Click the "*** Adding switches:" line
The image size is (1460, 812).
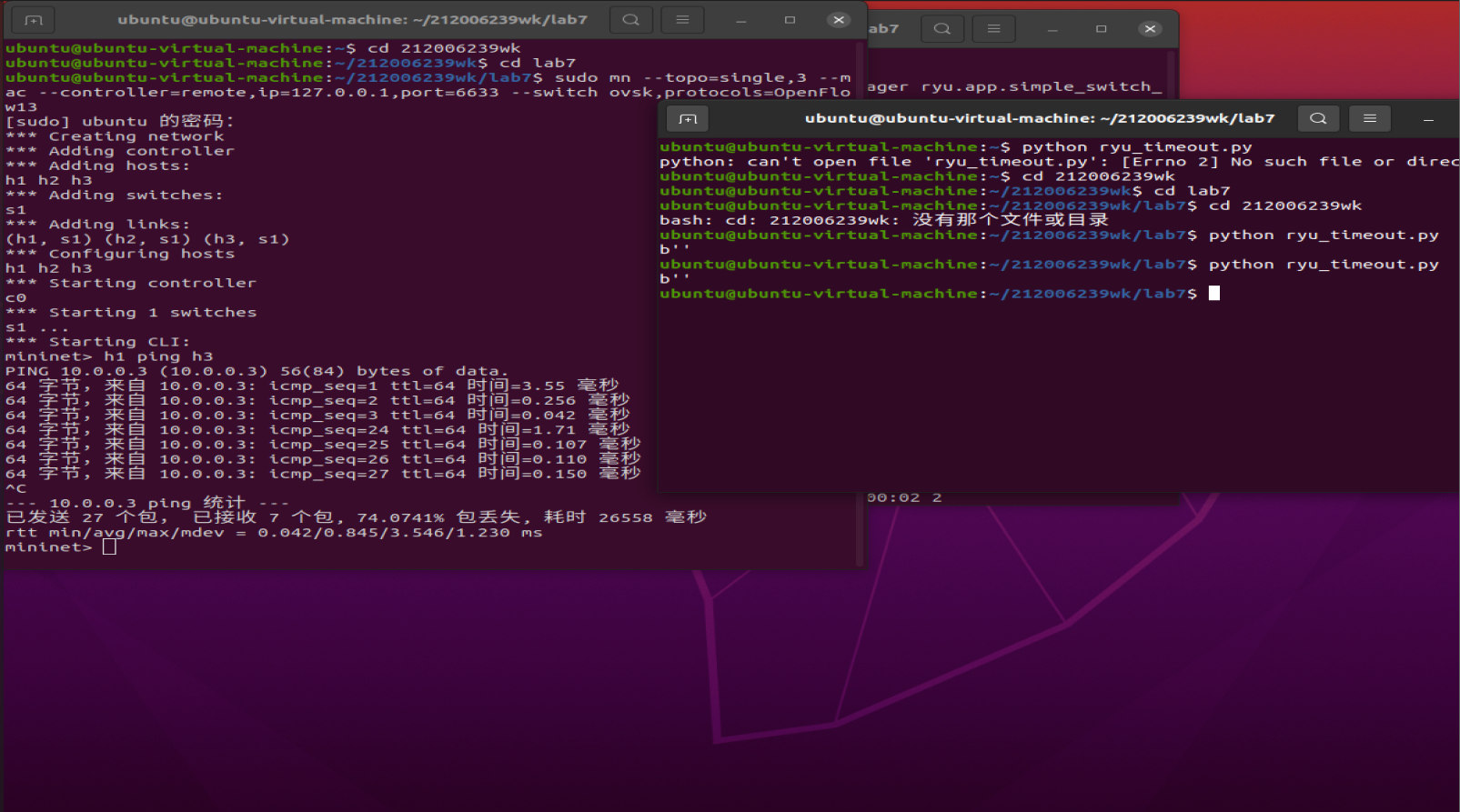point(115,195)
